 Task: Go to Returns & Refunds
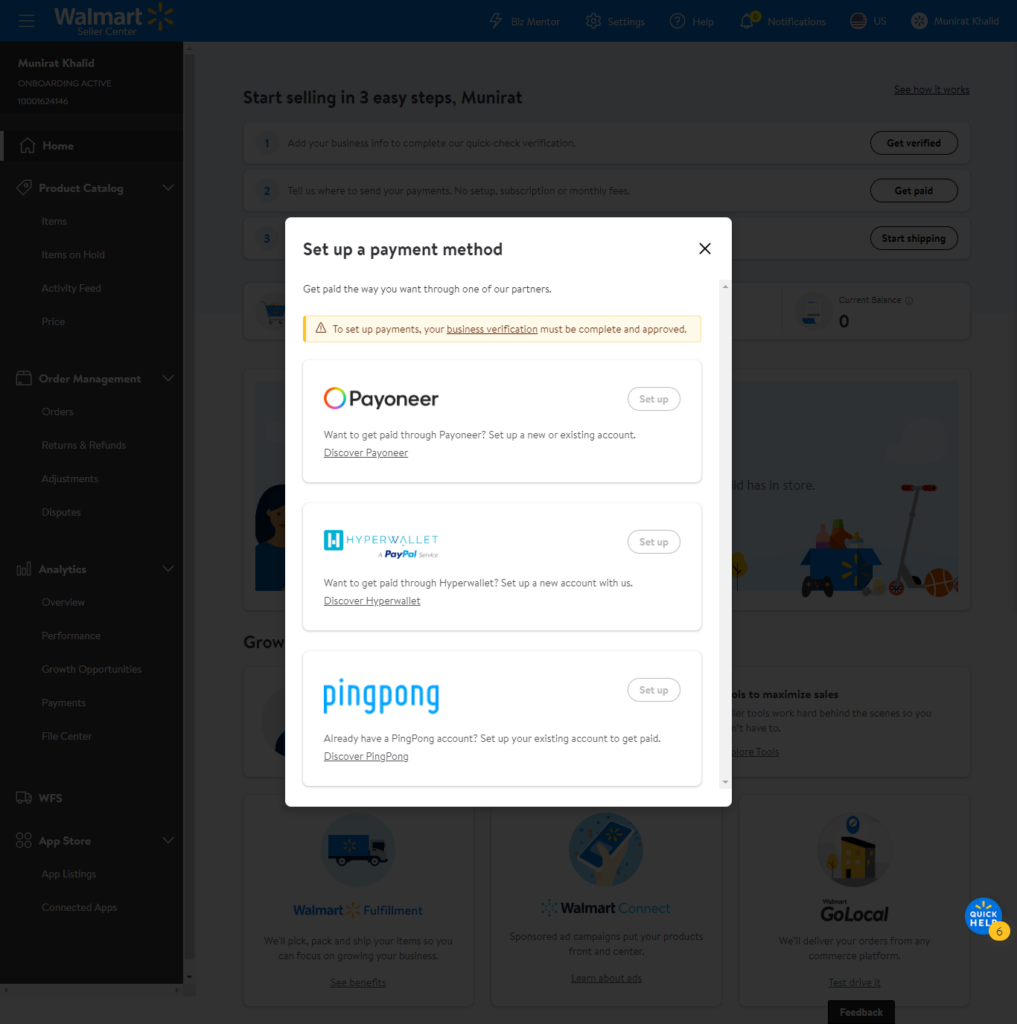83,445
